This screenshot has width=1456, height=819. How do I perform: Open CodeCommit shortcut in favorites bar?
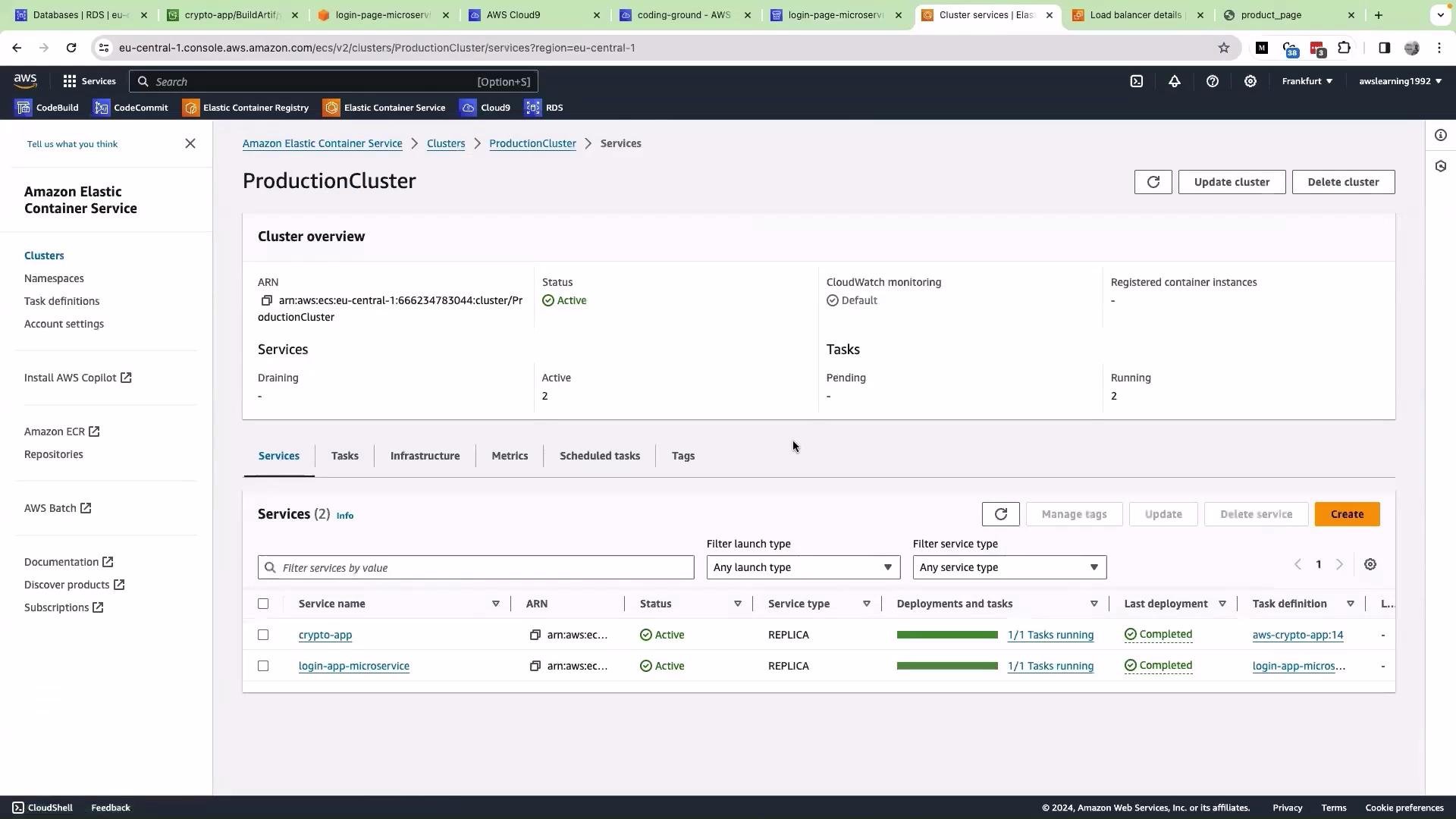click(x=130, y=108)
